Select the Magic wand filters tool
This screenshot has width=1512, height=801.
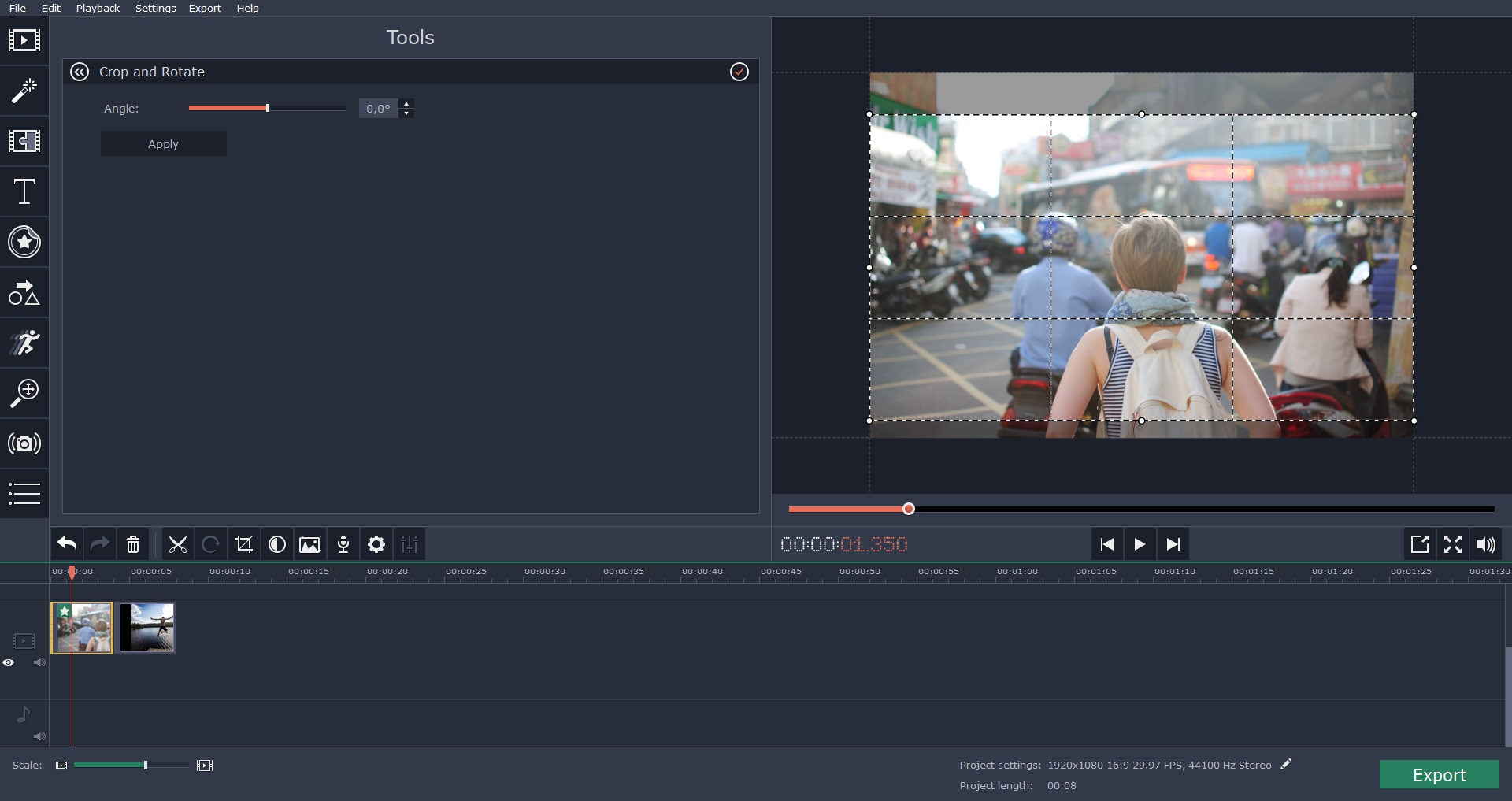[x=24, y=91]
